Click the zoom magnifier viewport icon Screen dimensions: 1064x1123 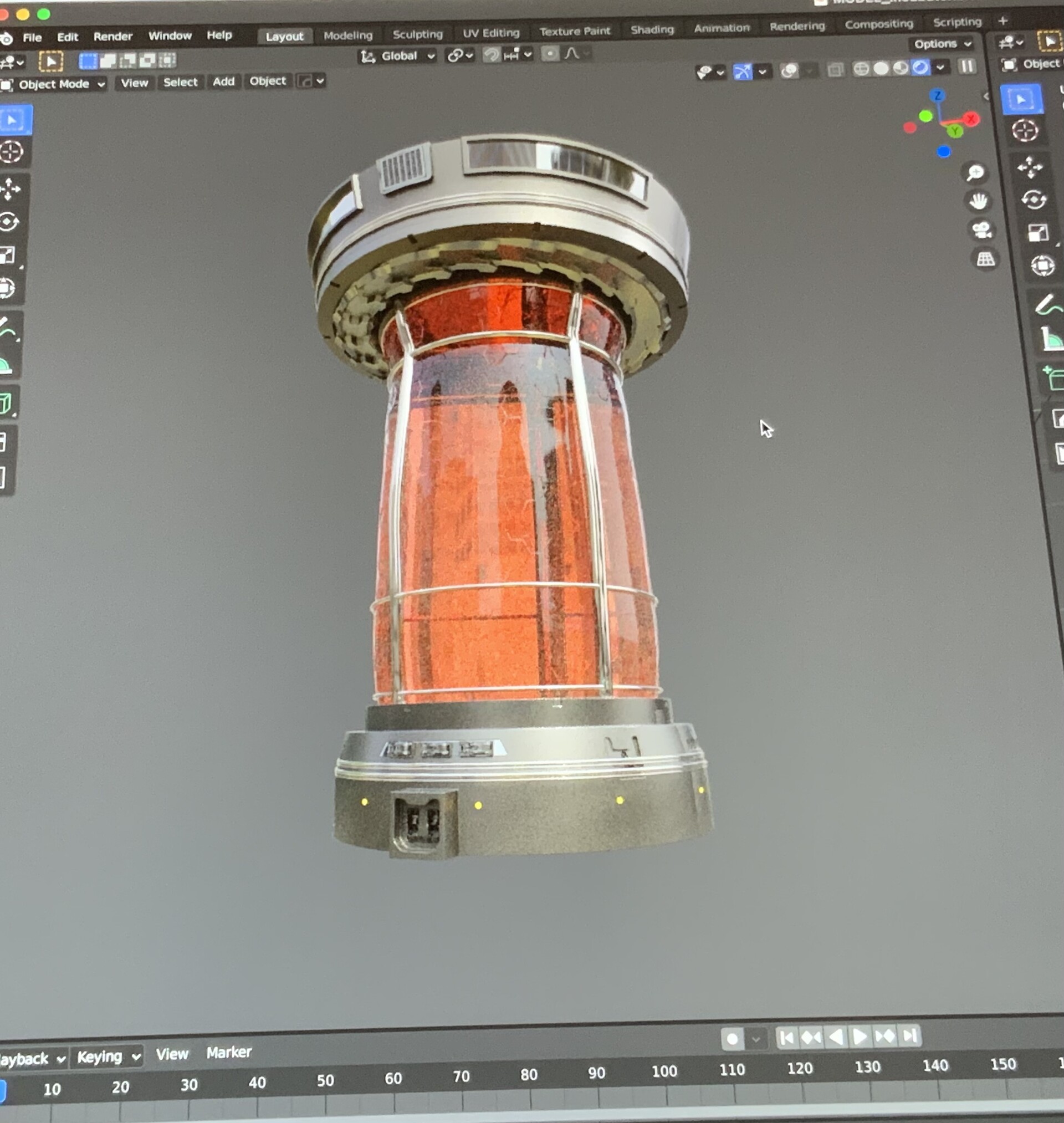[975, 172]
